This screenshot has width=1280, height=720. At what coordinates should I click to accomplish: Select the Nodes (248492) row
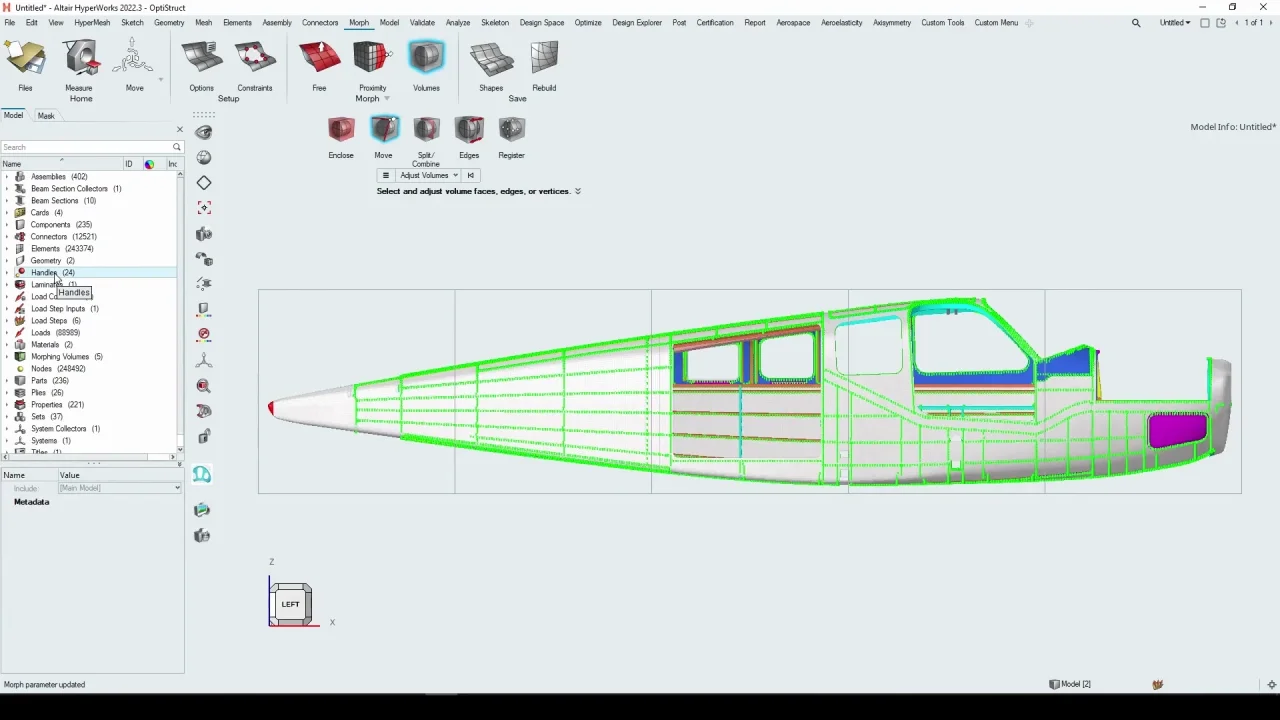(x=58, y=369)
